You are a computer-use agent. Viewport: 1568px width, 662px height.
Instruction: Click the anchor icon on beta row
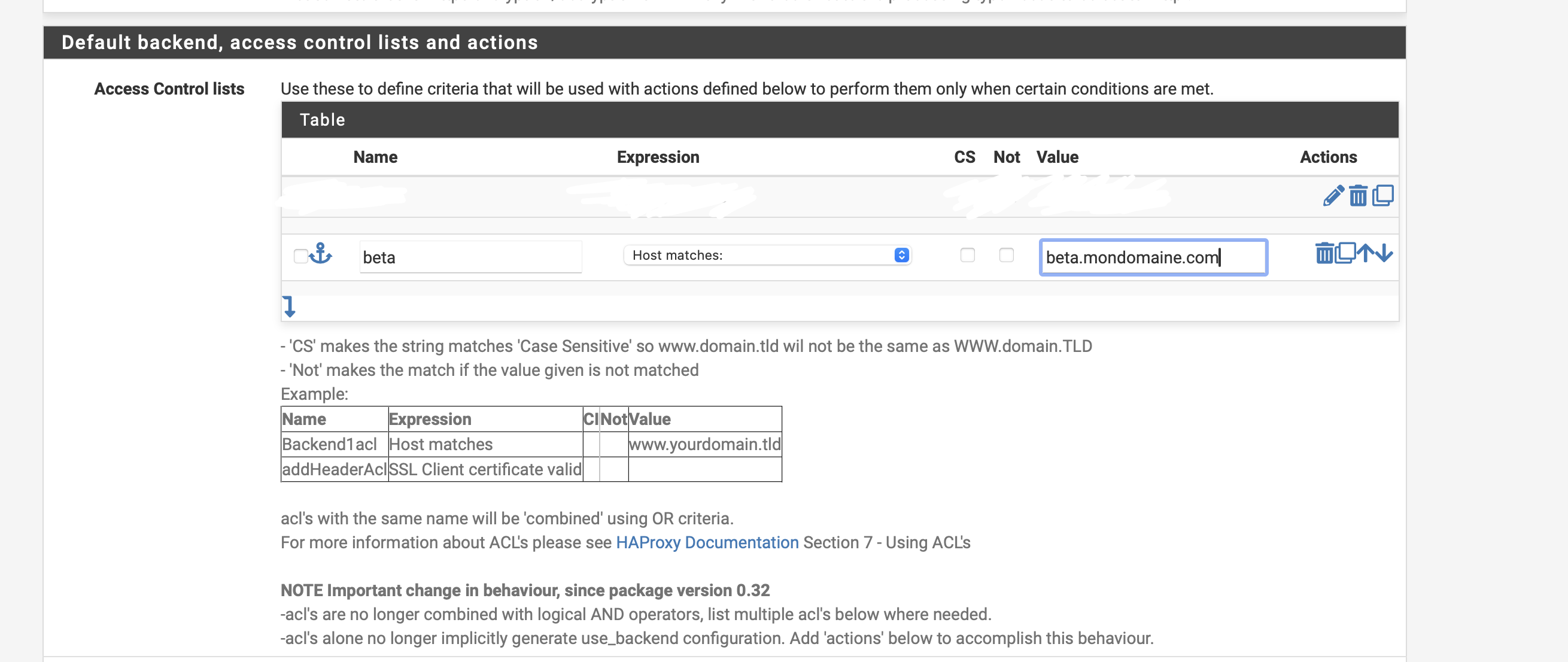320,253
